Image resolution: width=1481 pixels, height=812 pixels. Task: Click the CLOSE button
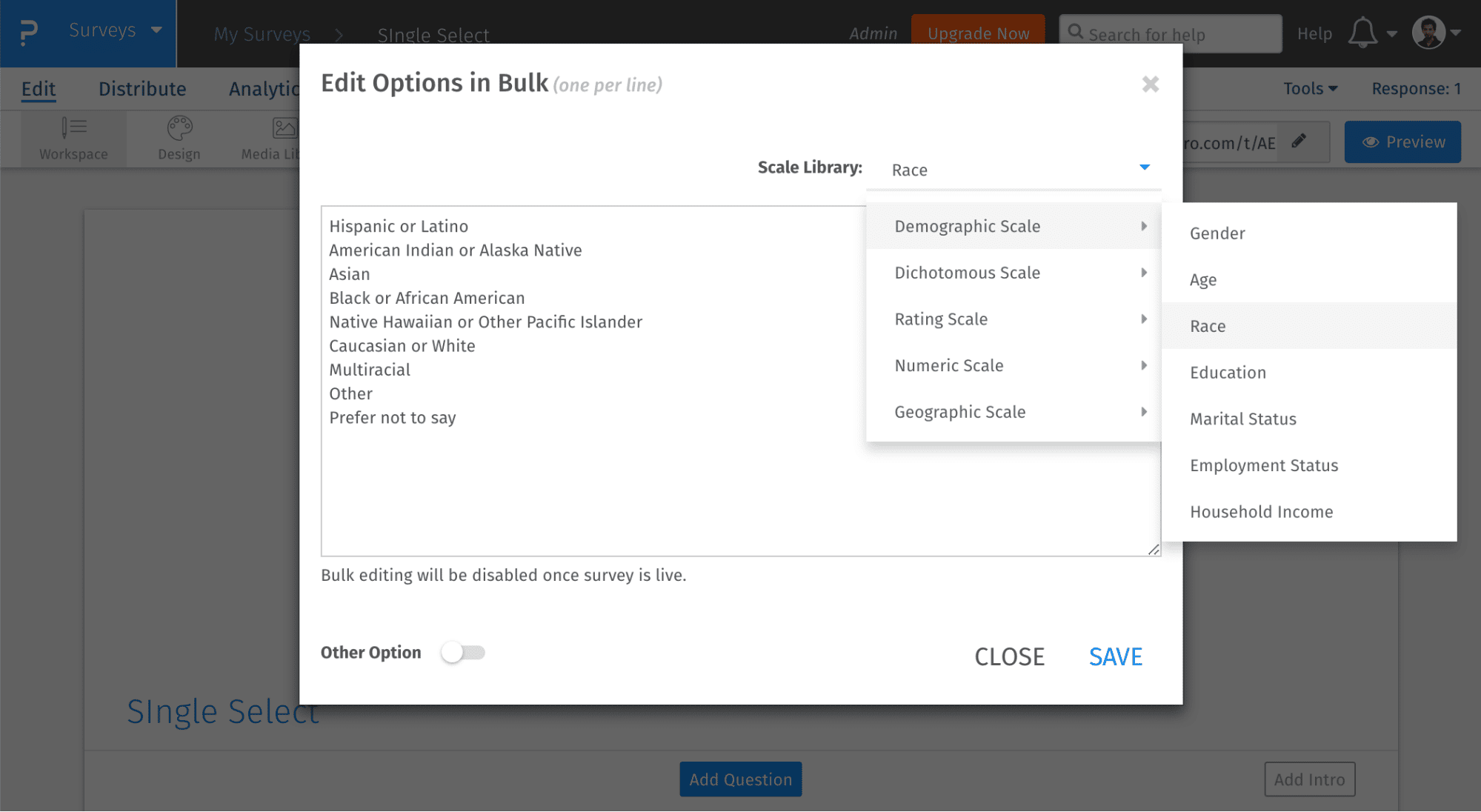point(1010,656)
